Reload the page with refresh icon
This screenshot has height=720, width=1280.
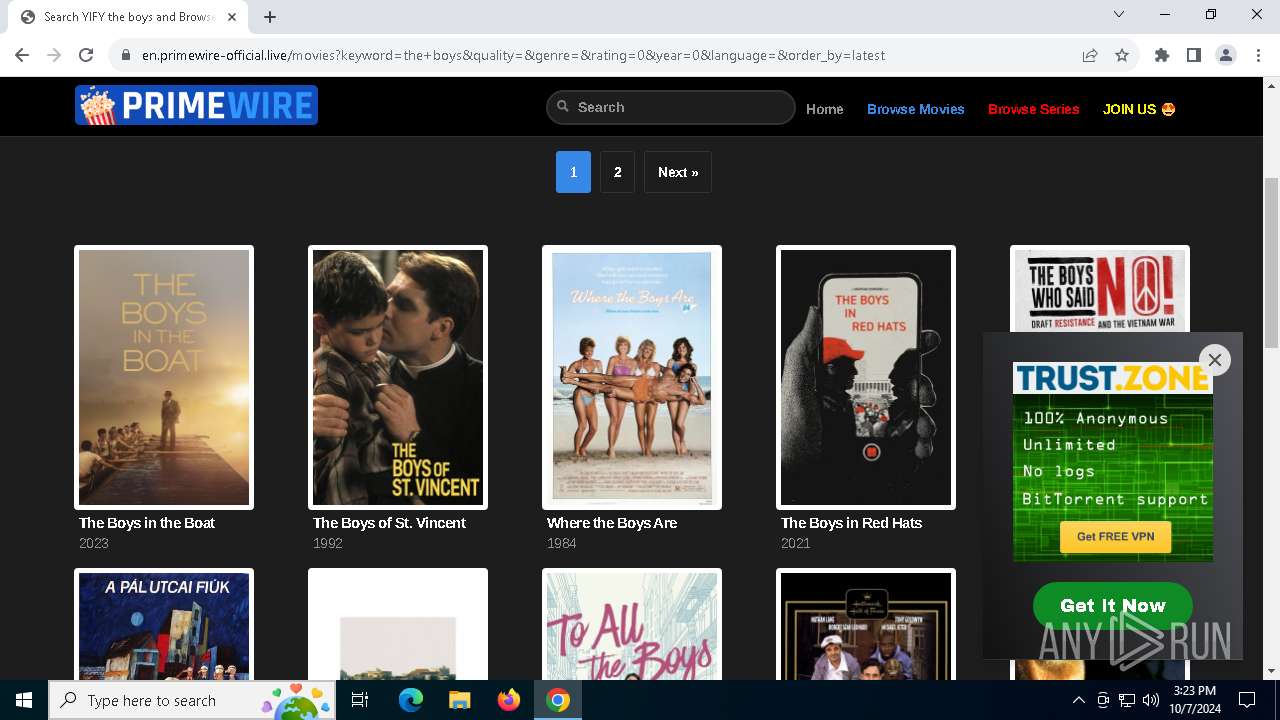tap(86, 55)
